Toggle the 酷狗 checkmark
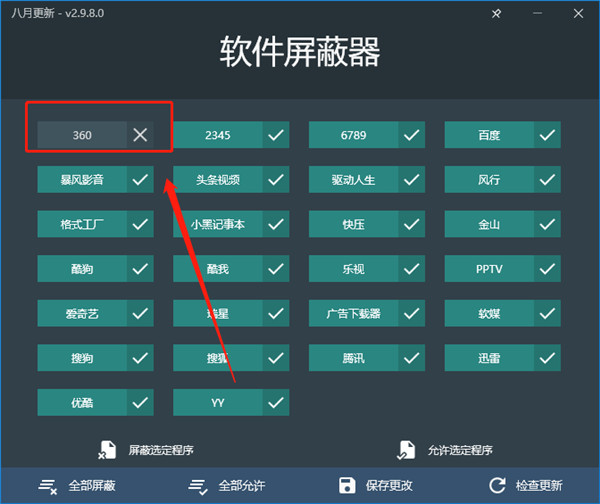 140,269
